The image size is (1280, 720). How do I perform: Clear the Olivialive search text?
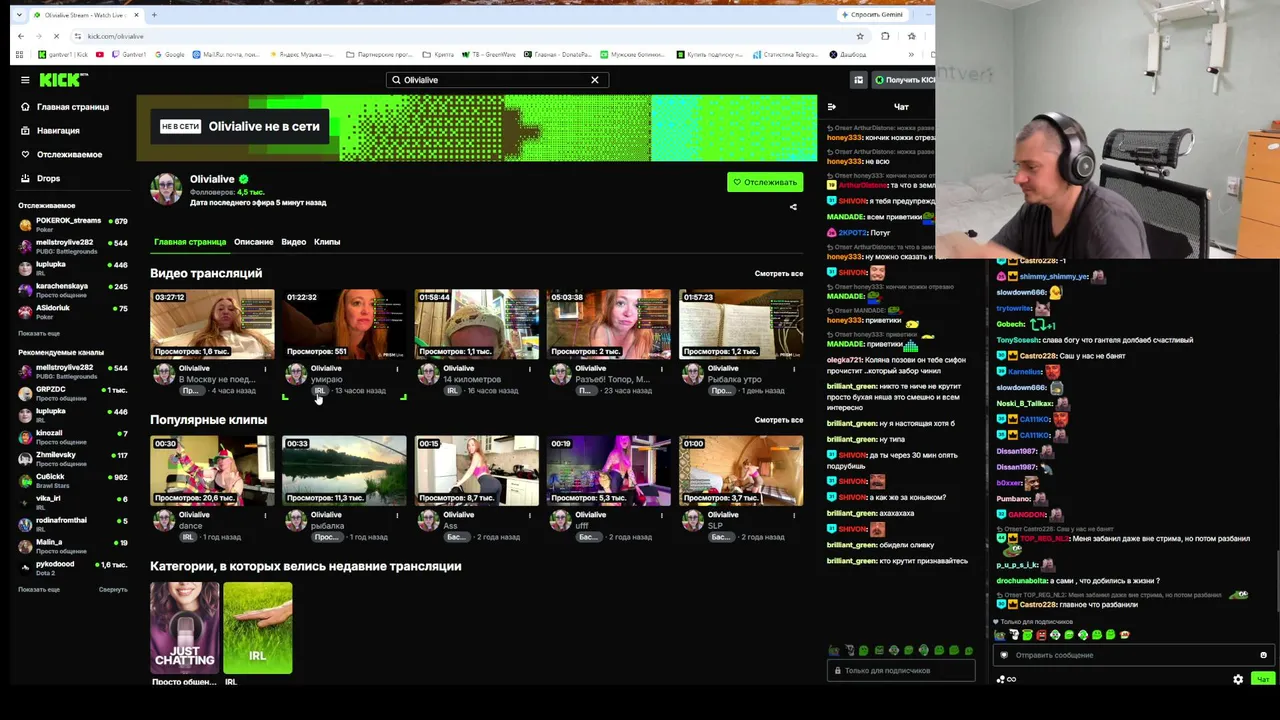595,80
